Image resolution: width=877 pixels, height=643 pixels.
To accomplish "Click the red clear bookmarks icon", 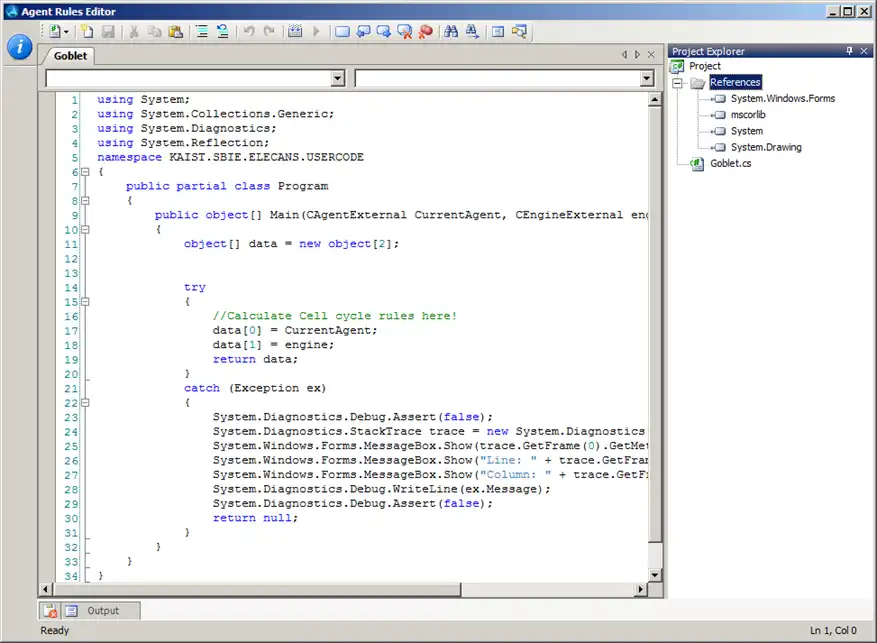I will coord(426,31).
